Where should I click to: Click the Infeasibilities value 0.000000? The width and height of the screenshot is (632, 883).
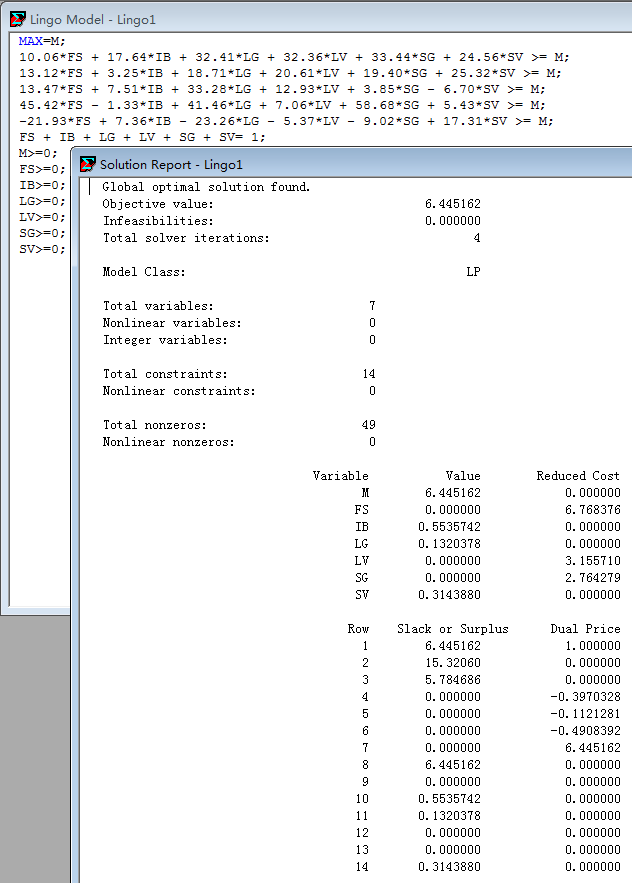[x=453, y=221]
